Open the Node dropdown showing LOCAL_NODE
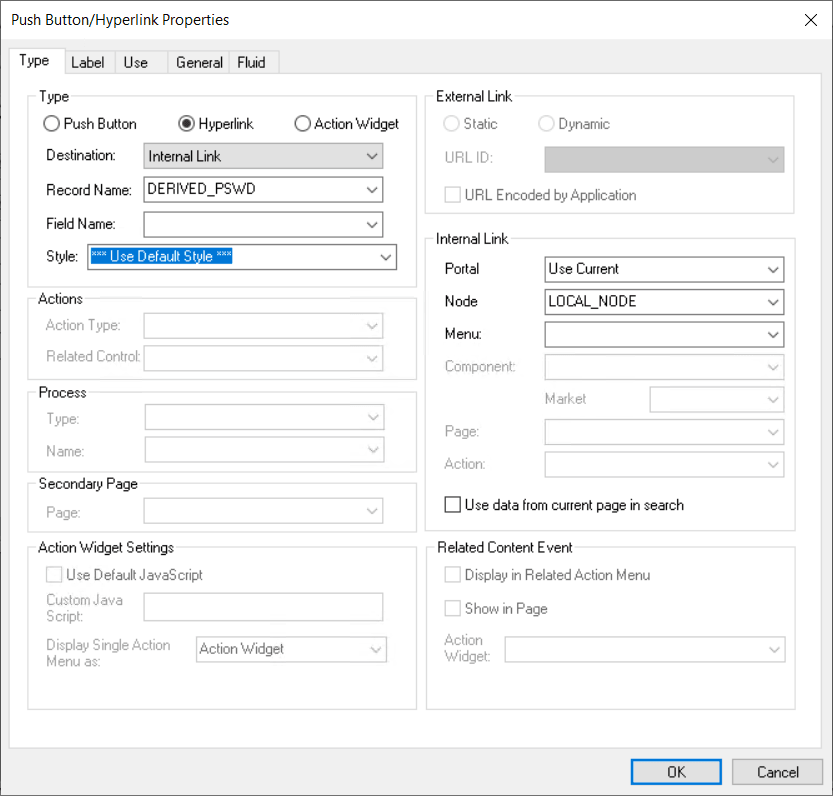This screenshot has width=833, height=796. (773, 302)
